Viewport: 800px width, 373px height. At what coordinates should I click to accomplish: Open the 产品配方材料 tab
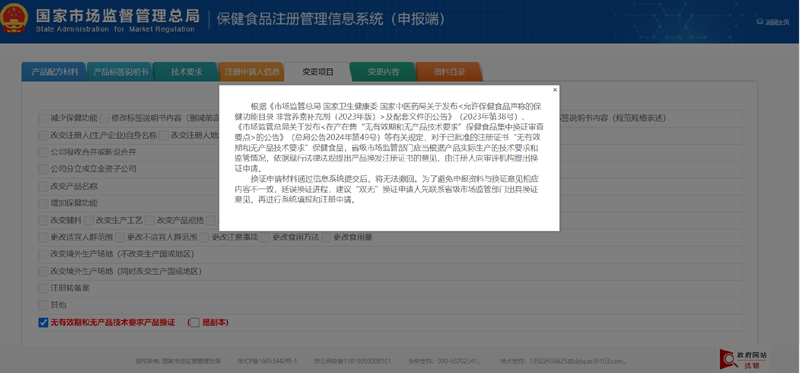pos(55,72)
